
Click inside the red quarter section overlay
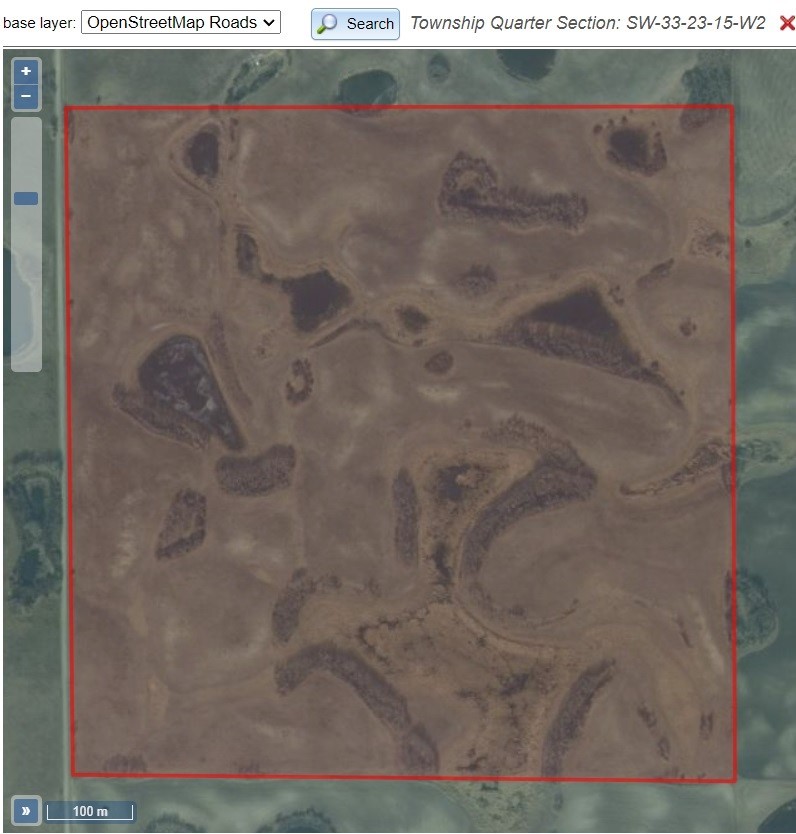pyautogui.click(x=402, y=444)
